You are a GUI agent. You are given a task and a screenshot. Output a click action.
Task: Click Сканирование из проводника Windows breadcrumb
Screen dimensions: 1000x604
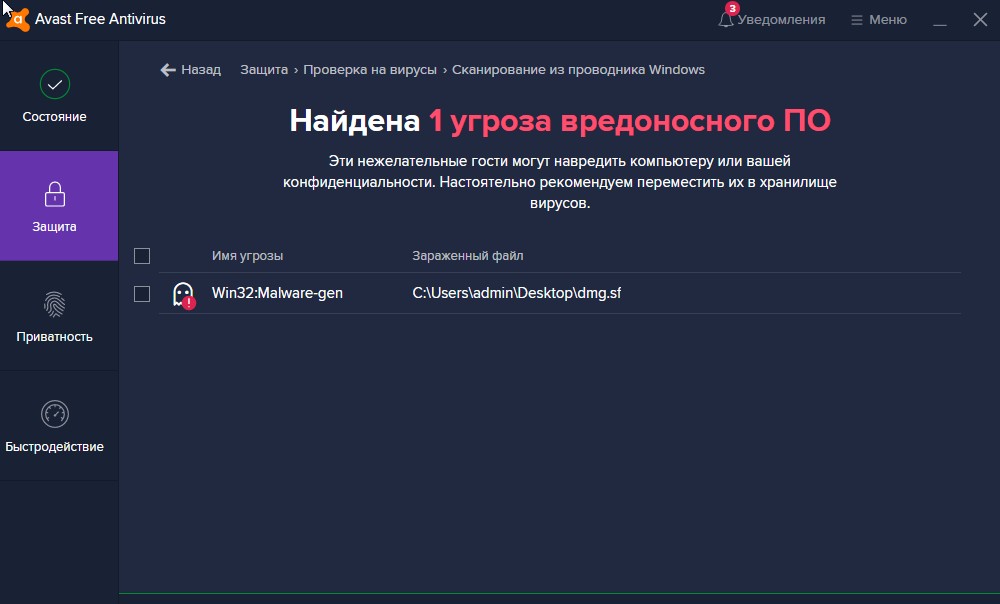[x=578, y=70]
